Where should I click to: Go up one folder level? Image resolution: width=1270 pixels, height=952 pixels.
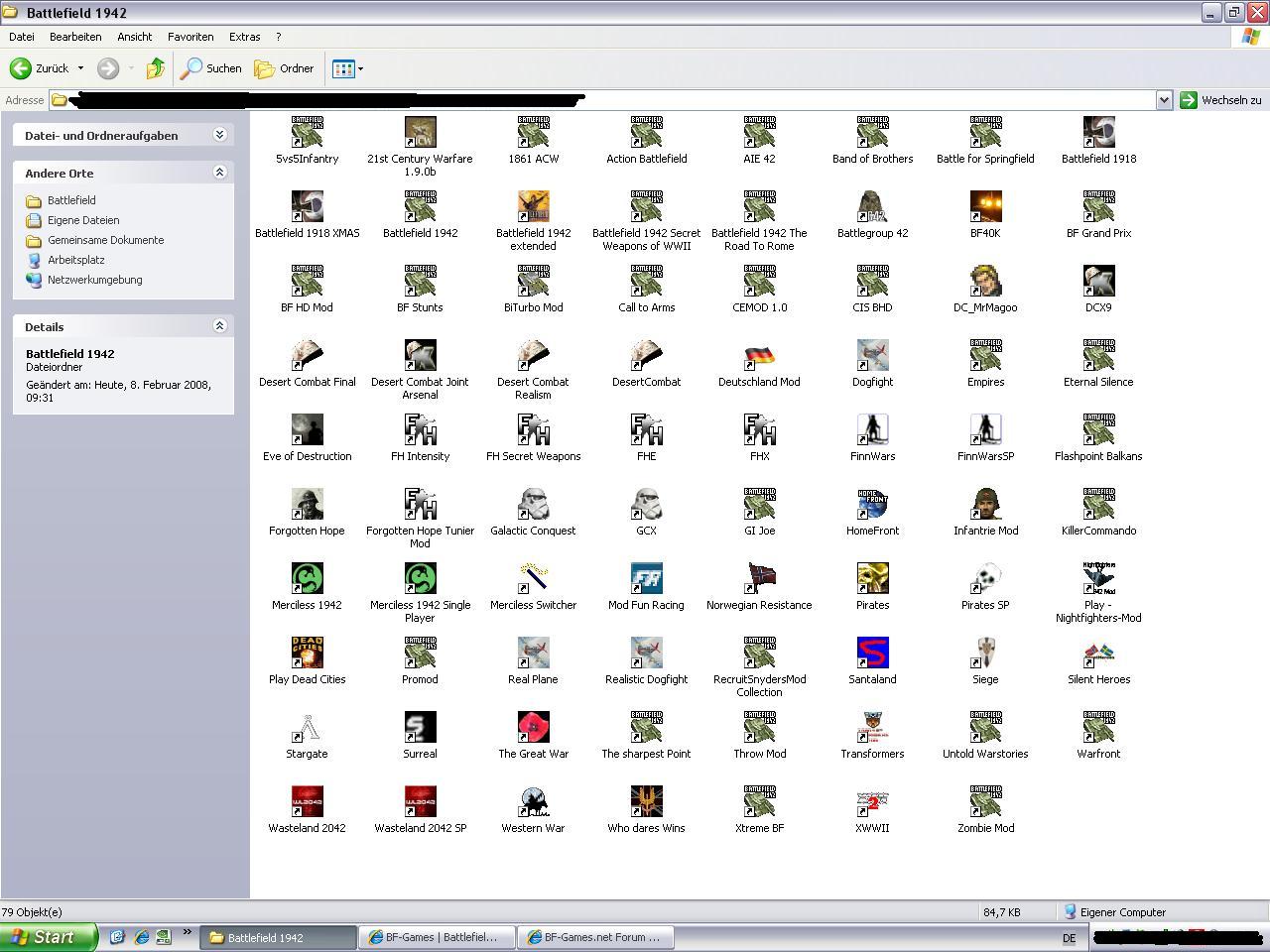pyautogui.click(x=155, y=68)
